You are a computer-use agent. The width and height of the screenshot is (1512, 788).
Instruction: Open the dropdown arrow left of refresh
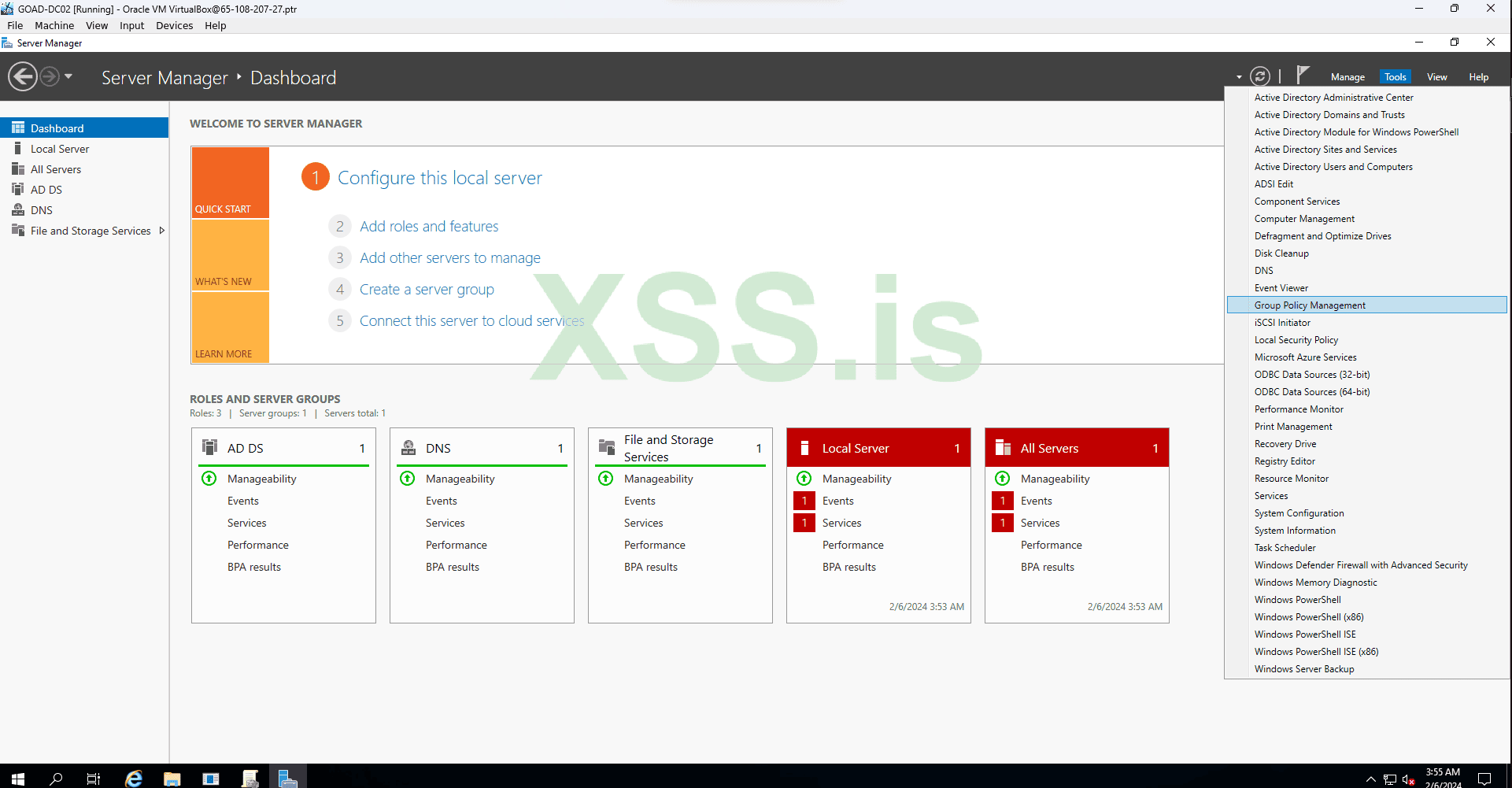point(1239,77)
